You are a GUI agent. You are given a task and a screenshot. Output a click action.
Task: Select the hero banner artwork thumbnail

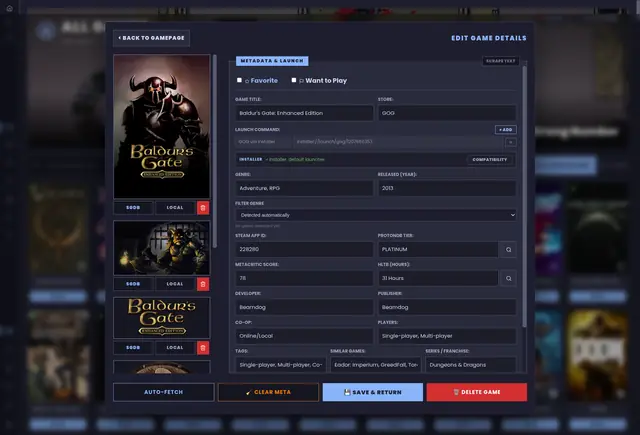pyautogui.click(x=162, y=248)
